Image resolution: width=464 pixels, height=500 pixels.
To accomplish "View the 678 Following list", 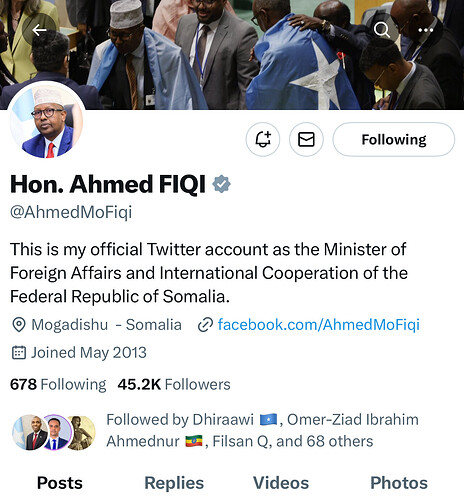I will 58,384.
